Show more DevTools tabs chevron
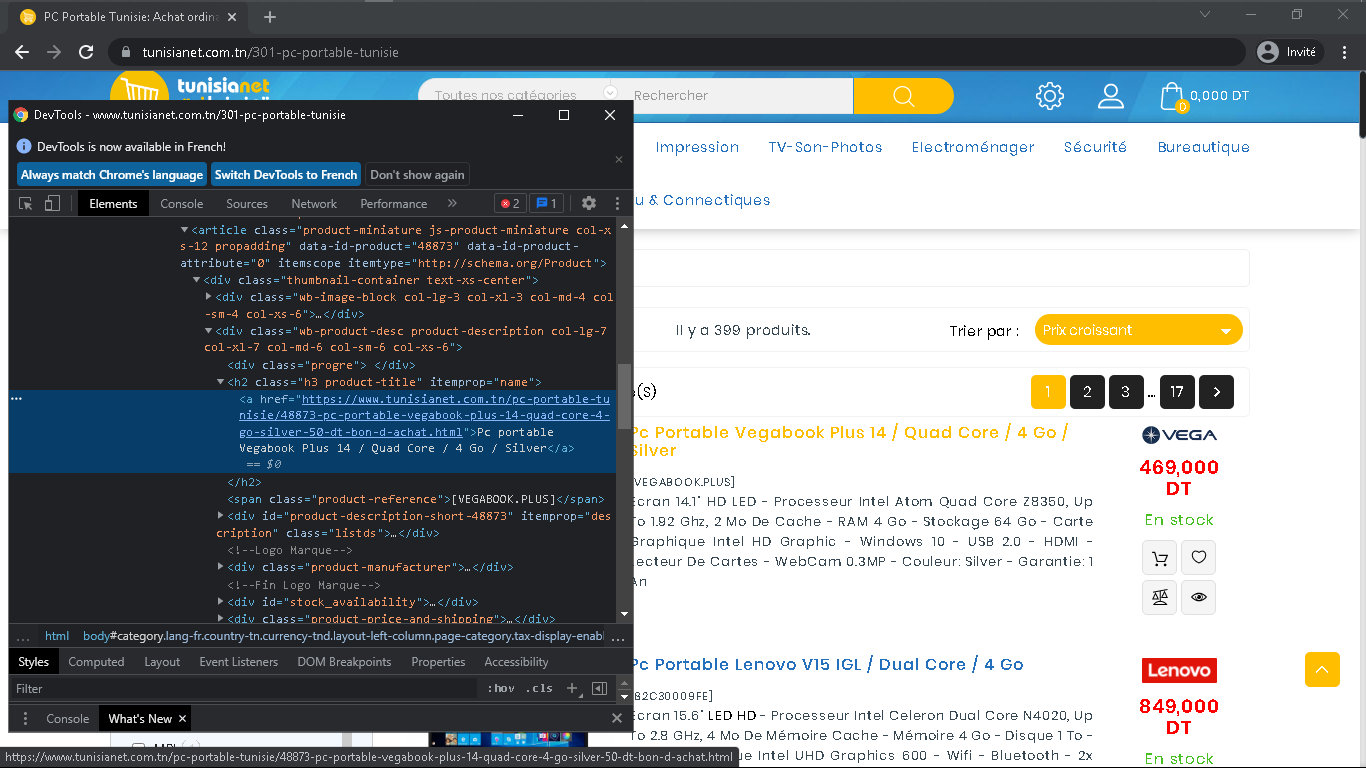The width and height of the screenshot is (1366, 768). pos(452,203)
